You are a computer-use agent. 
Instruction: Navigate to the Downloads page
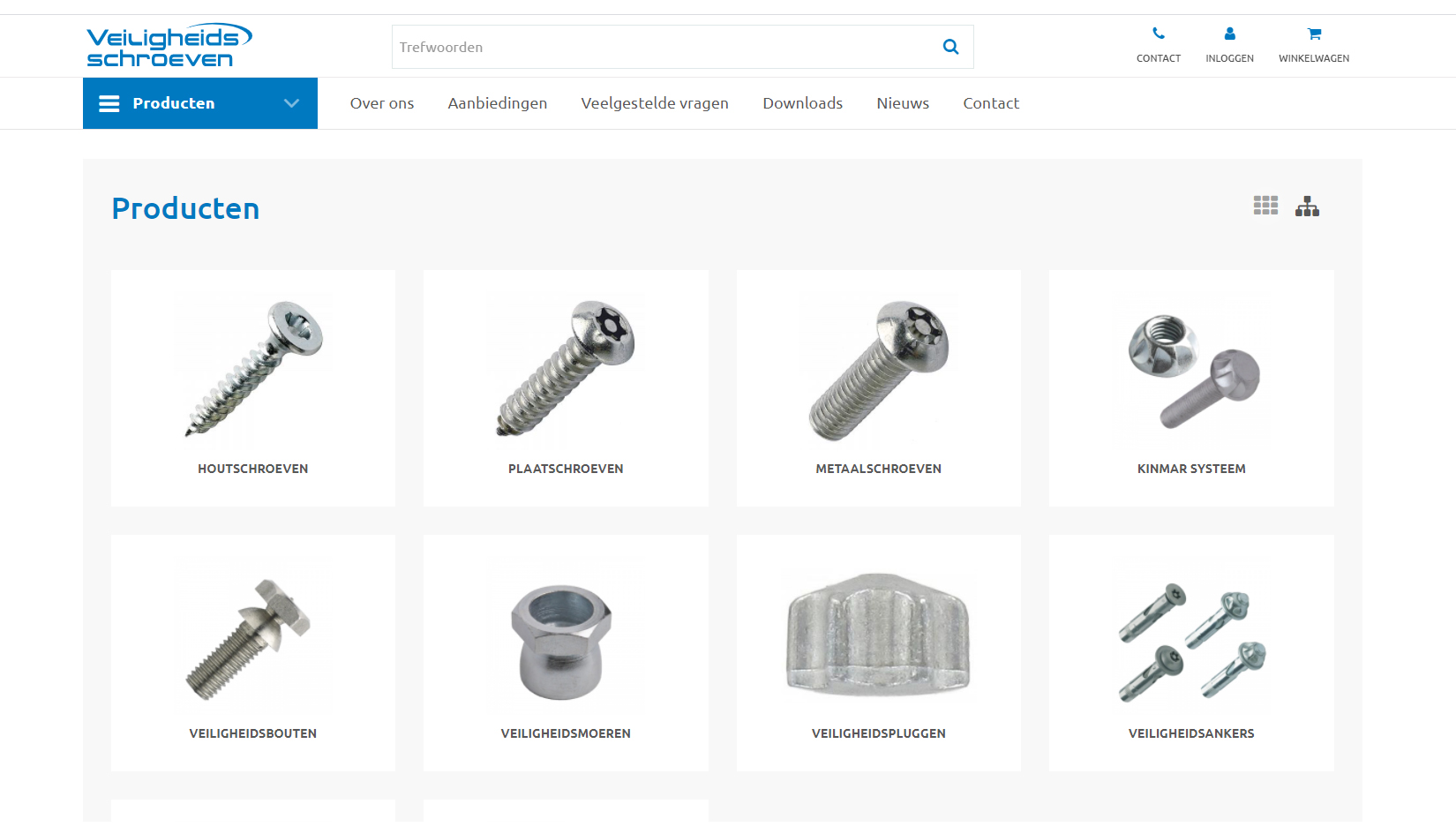802,103
